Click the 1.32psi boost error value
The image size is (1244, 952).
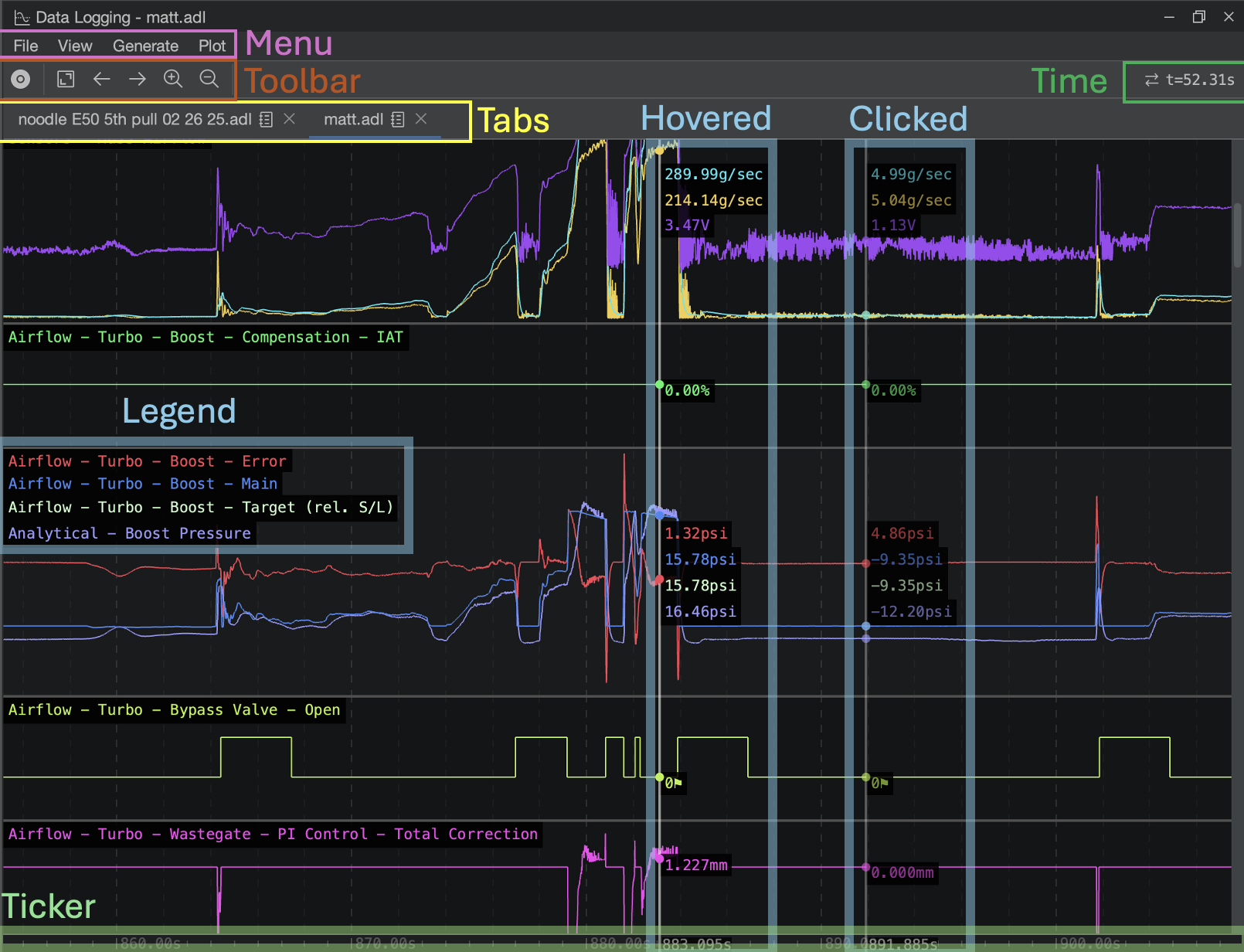695,533
